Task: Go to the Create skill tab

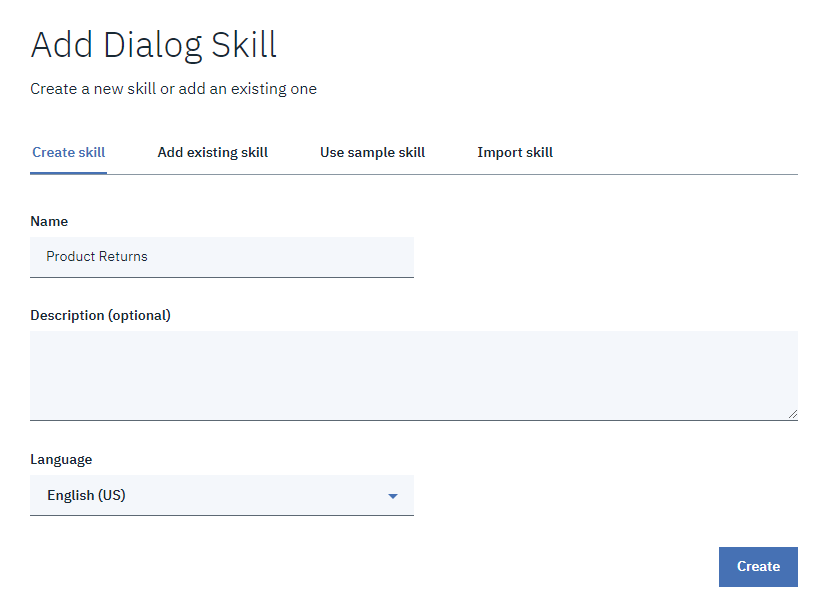Action: tap(69, 152)
